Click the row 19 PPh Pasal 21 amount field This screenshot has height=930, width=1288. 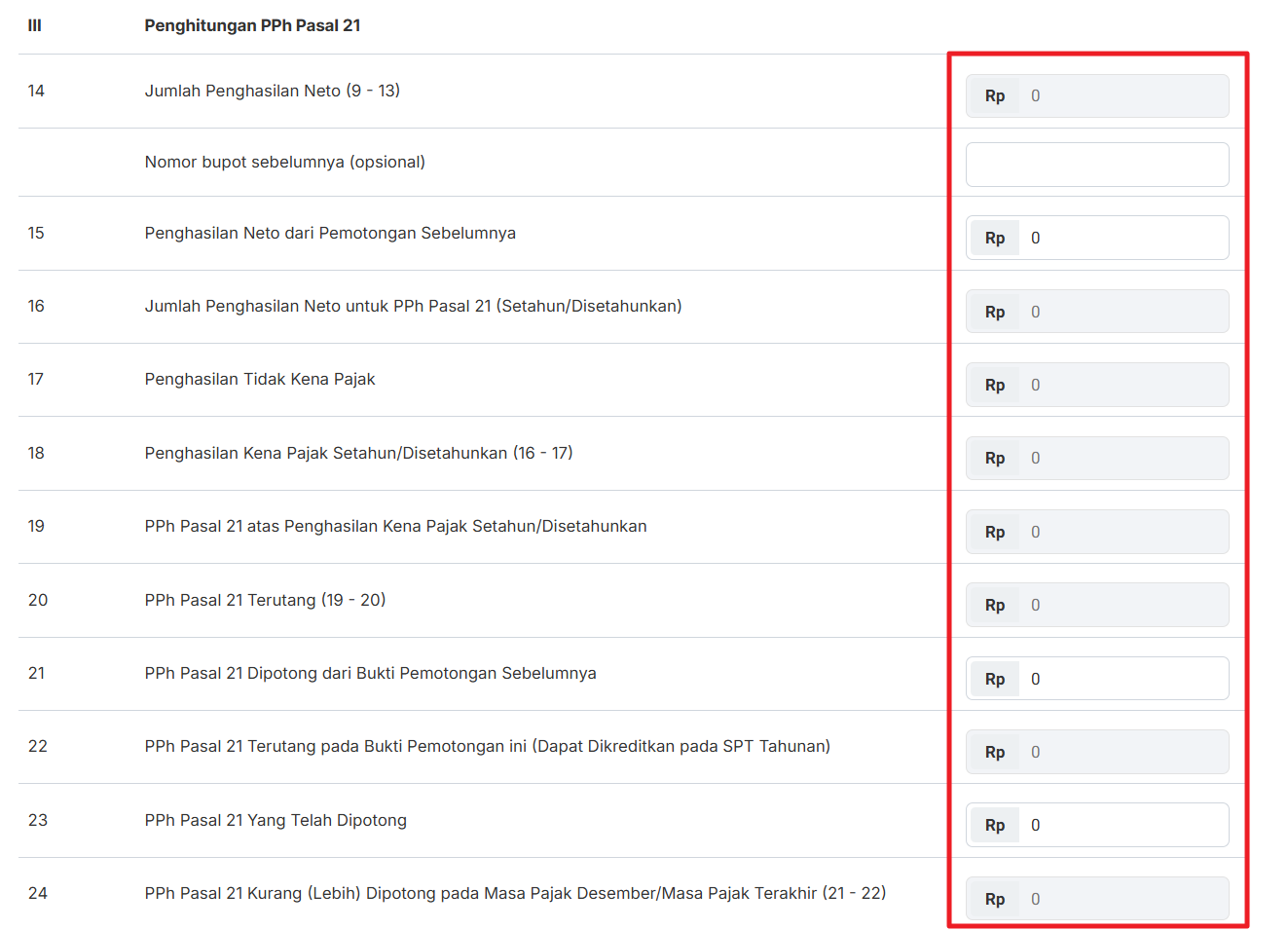[x=1120, y=532]
